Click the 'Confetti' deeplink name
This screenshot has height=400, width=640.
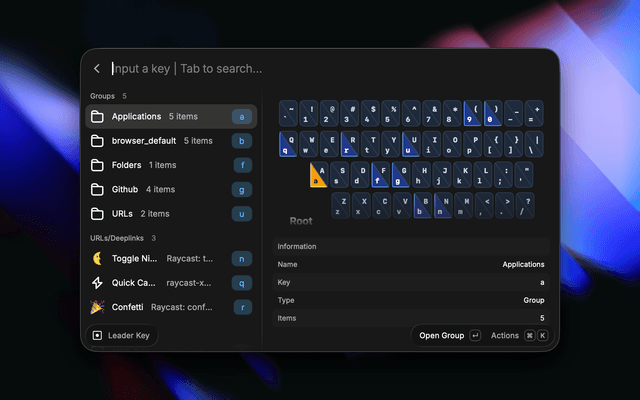tap(127, 307)
